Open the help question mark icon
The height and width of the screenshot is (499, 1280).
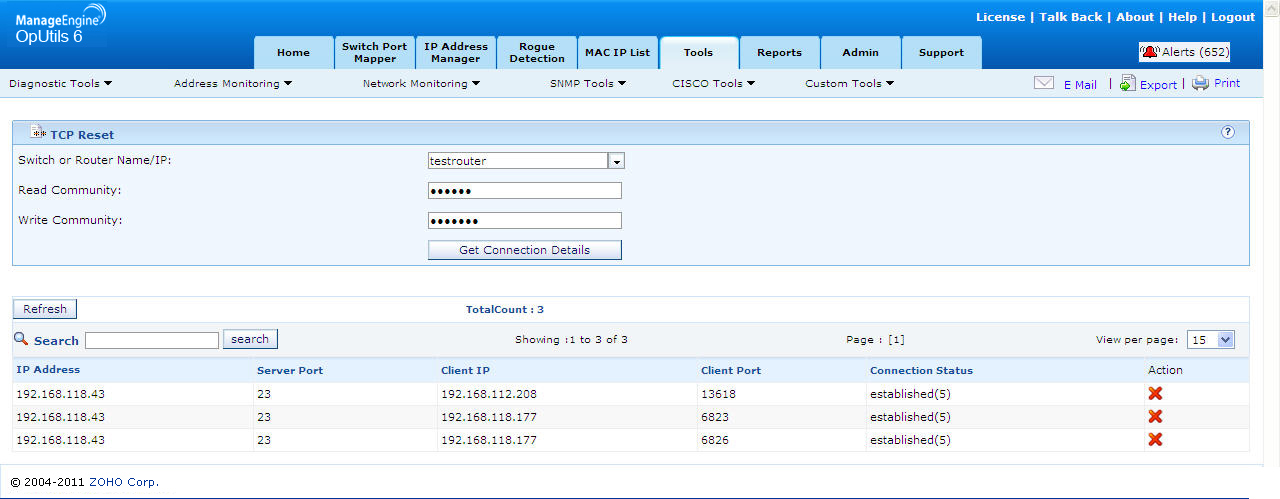coord(1228,132)
